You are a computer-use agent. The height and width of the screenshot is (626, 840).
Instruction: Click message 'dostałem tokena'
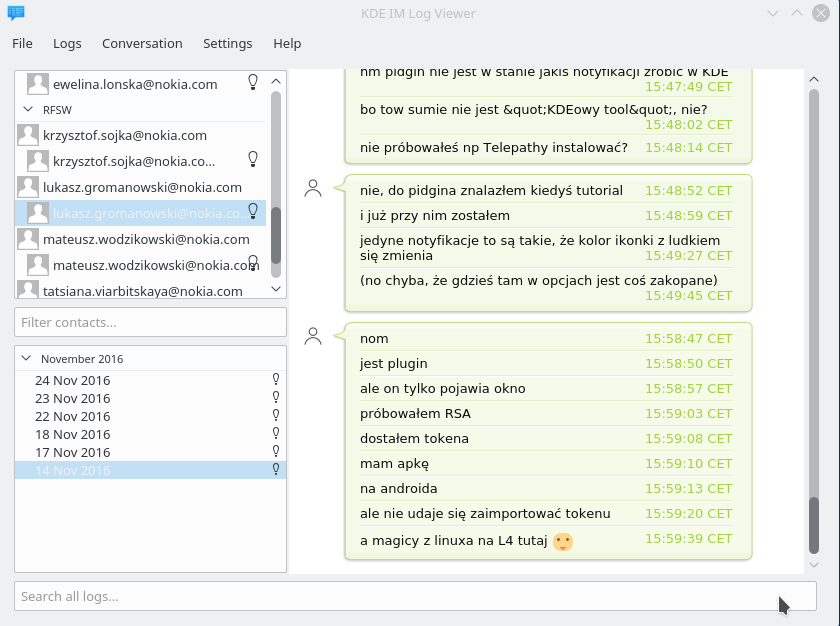click(x=414, y=439)
